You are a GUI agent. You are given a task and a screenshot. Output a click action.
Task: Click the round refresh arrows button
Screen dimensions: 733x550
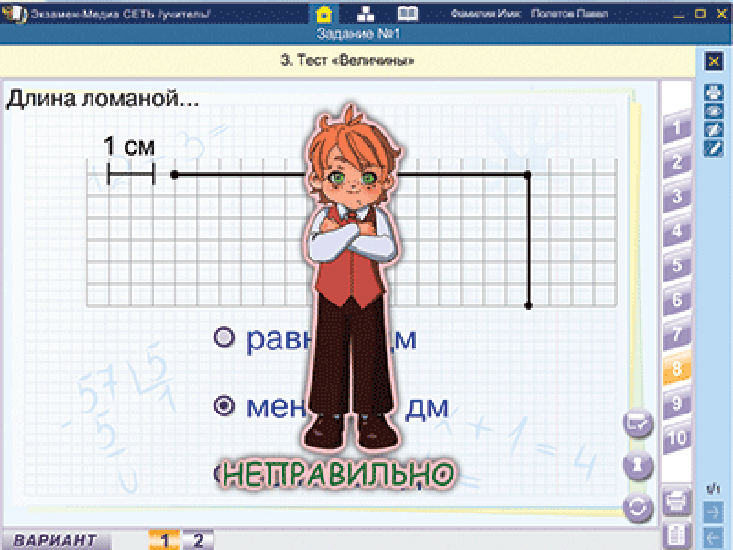(637, 506)
